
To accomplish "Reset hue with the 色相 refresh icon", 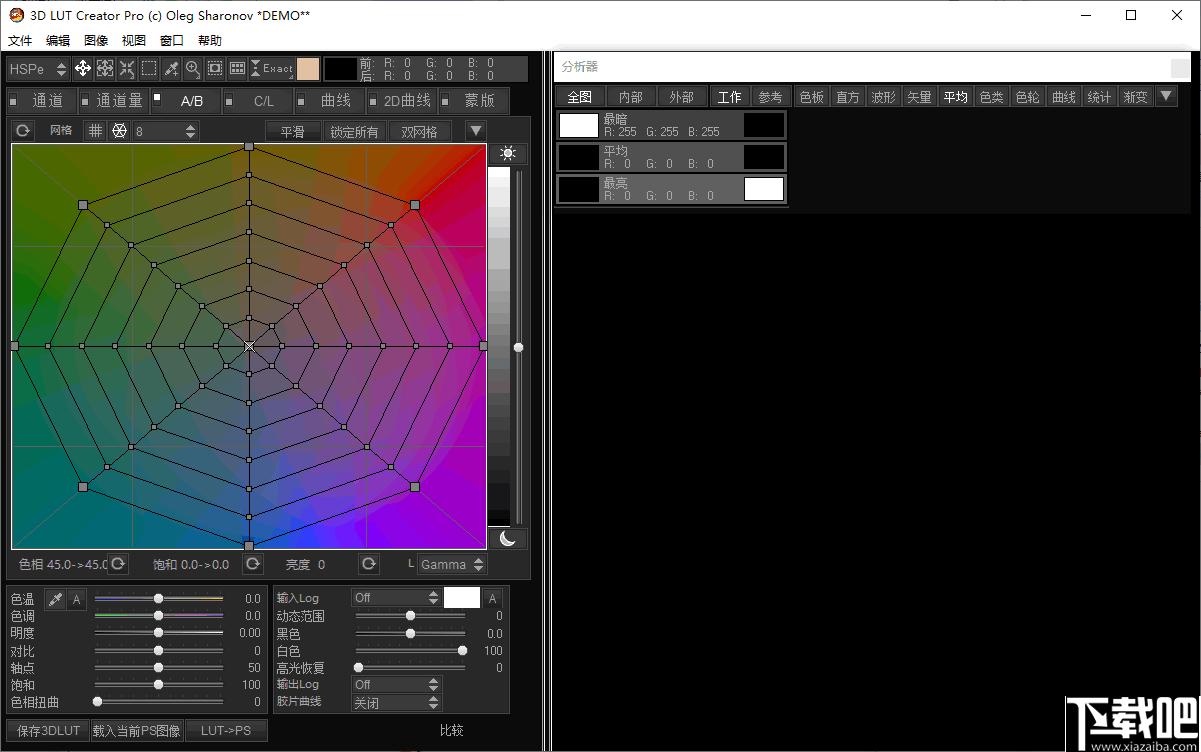I will pyautogui.click(x=118, y=564).
